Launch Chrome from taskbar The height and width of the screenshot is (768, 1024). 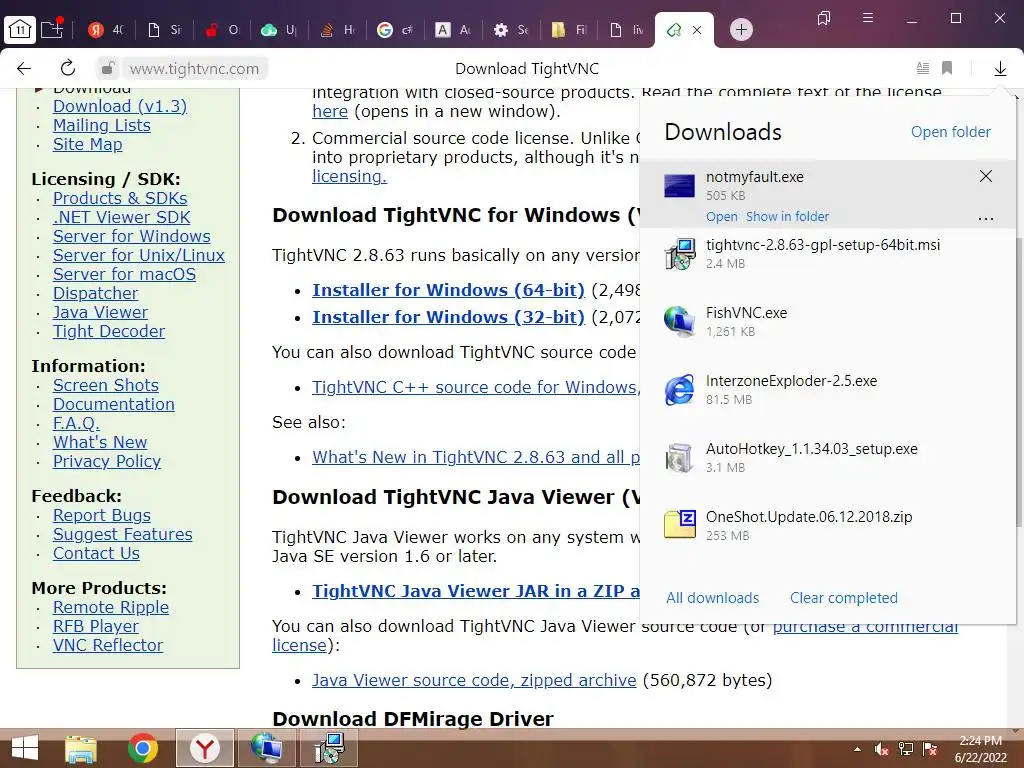(142, 748)
